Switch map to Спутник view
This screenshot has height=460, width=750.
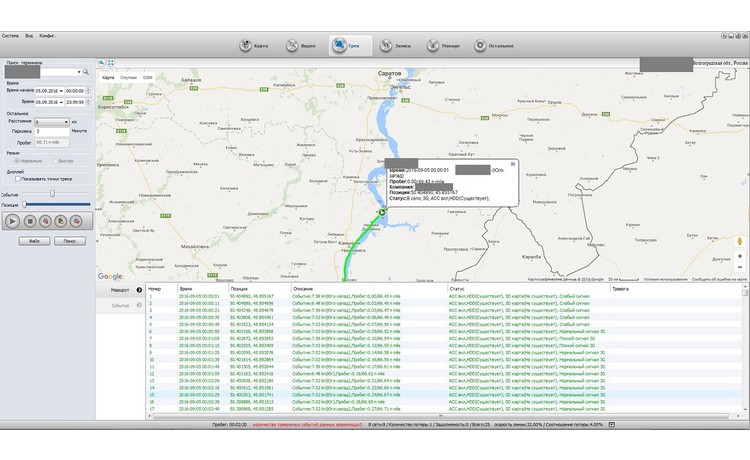click(129, 77)
